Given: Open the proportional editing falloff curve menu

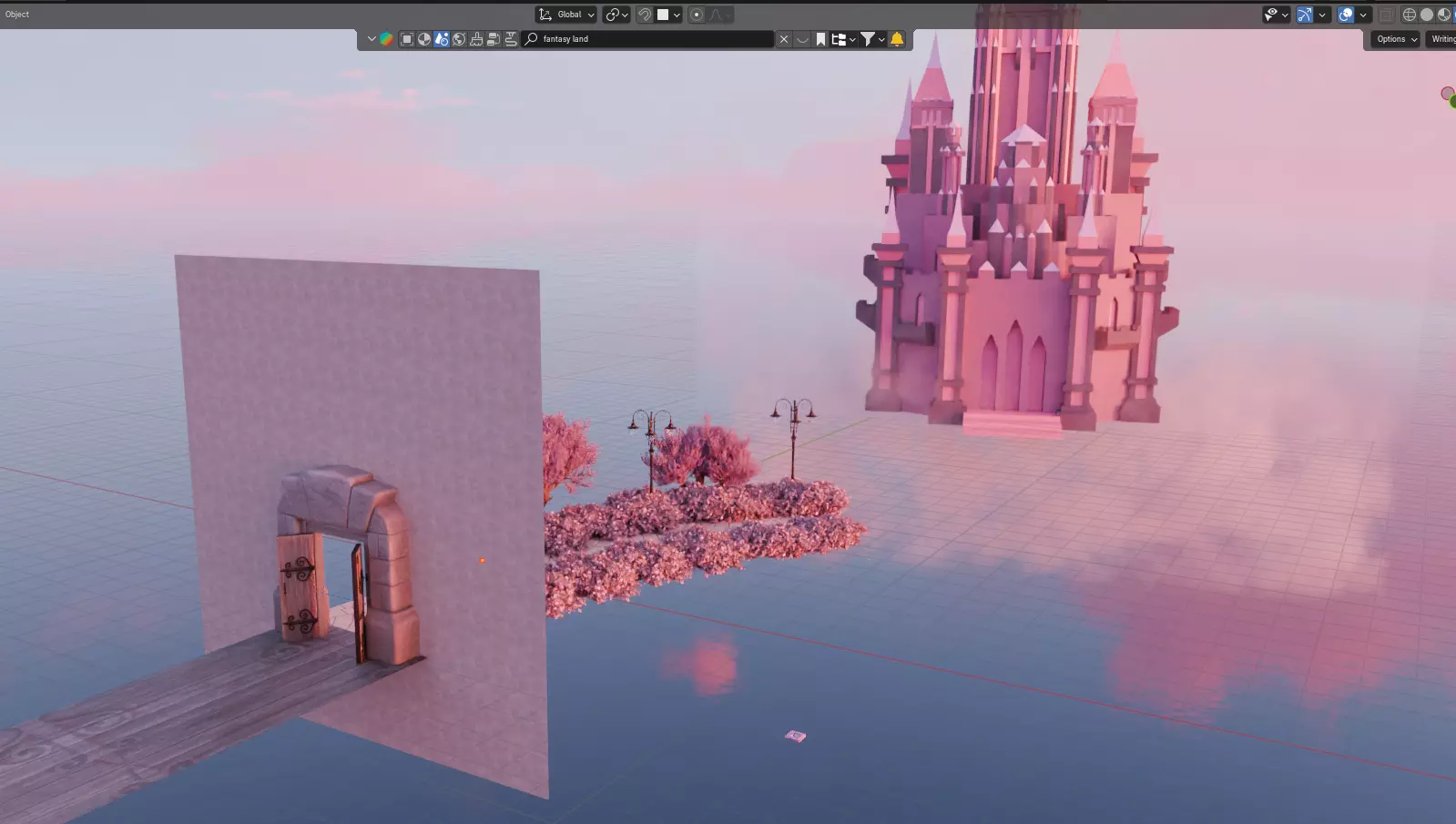Looking at the screenshot, I should pos(720,15).
